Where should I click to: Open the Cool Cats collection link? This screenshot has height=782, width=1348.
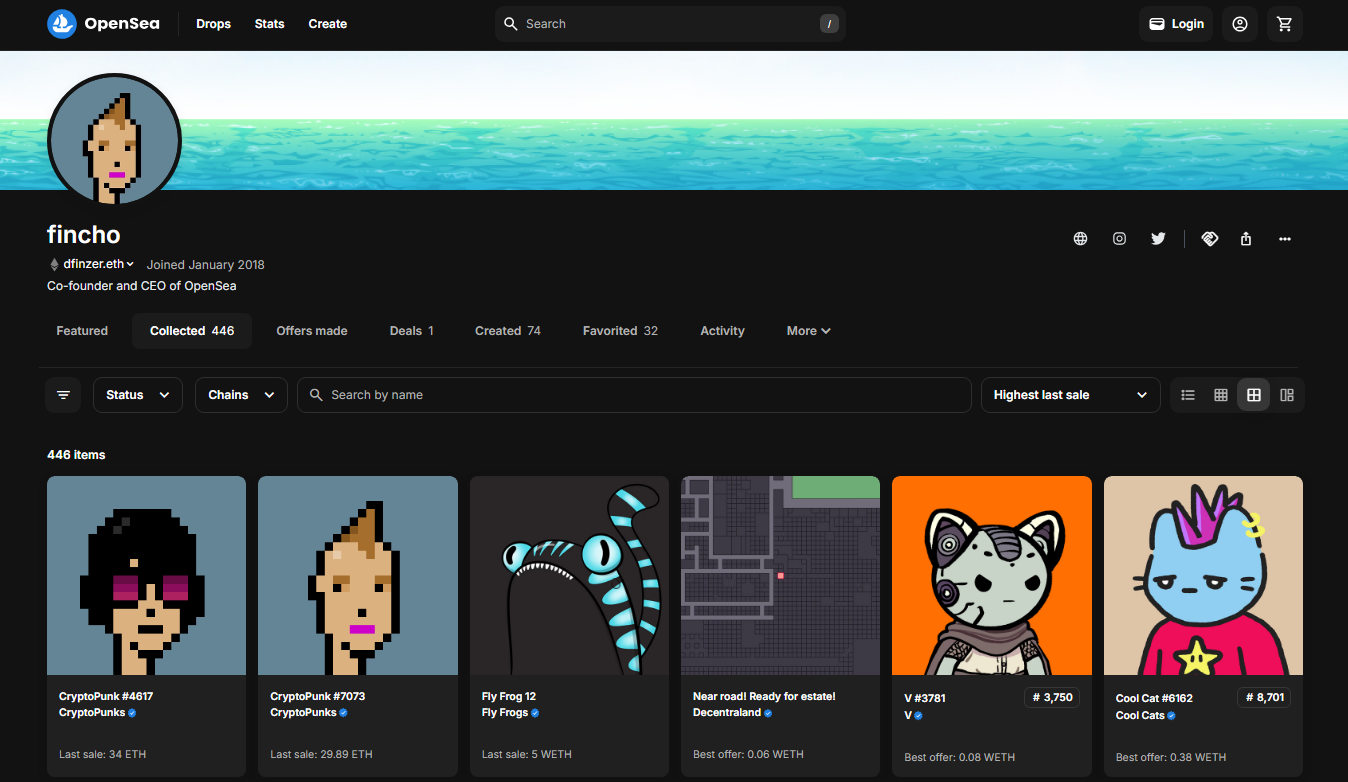1140,716
